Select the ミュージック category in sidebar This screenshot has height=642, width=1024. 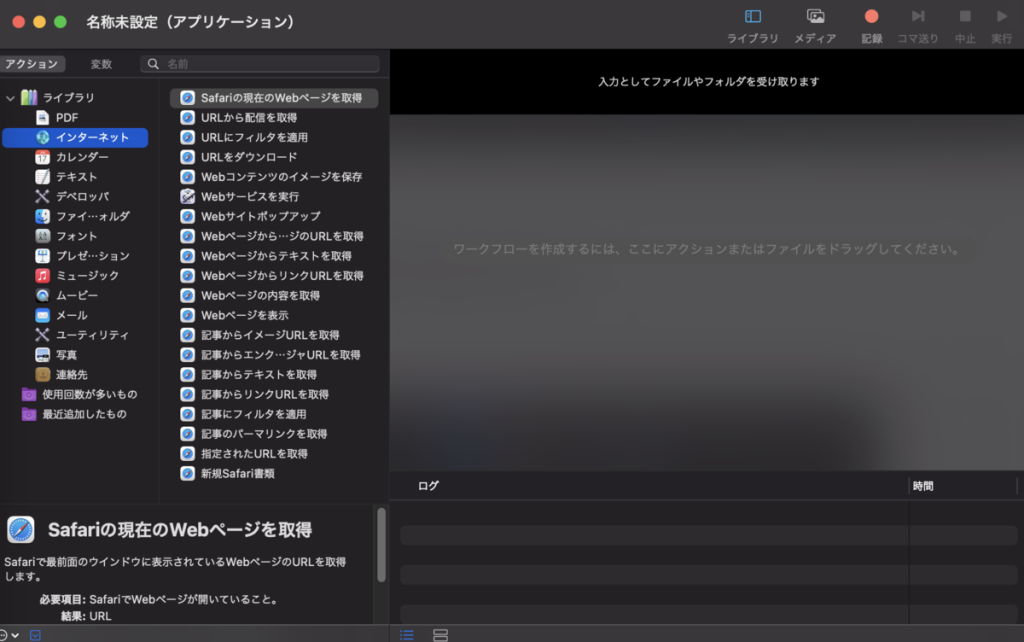click(86, 275)
